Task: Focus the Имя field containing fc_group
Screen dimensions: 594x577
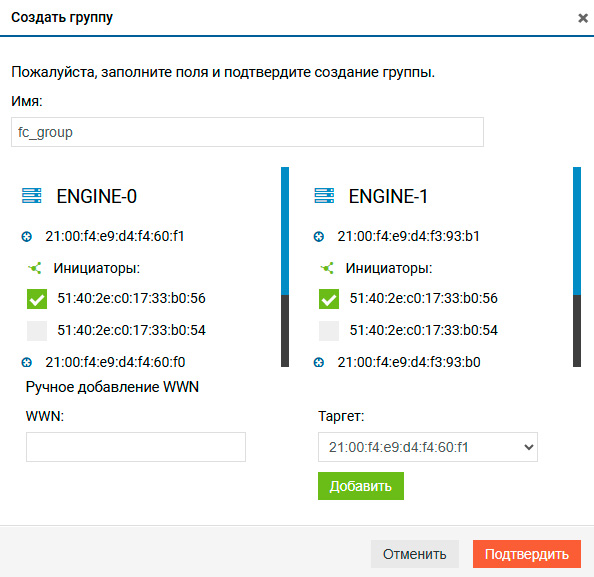Action: (247, 132)
